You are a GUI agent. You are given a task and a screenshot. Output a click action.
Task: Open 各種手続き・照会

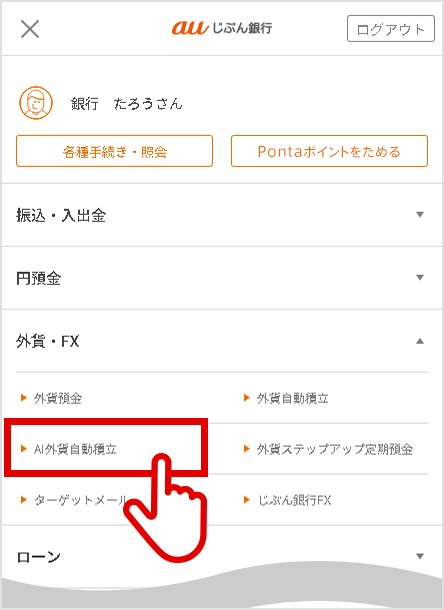pyautogui.click(x=114, y=151)
